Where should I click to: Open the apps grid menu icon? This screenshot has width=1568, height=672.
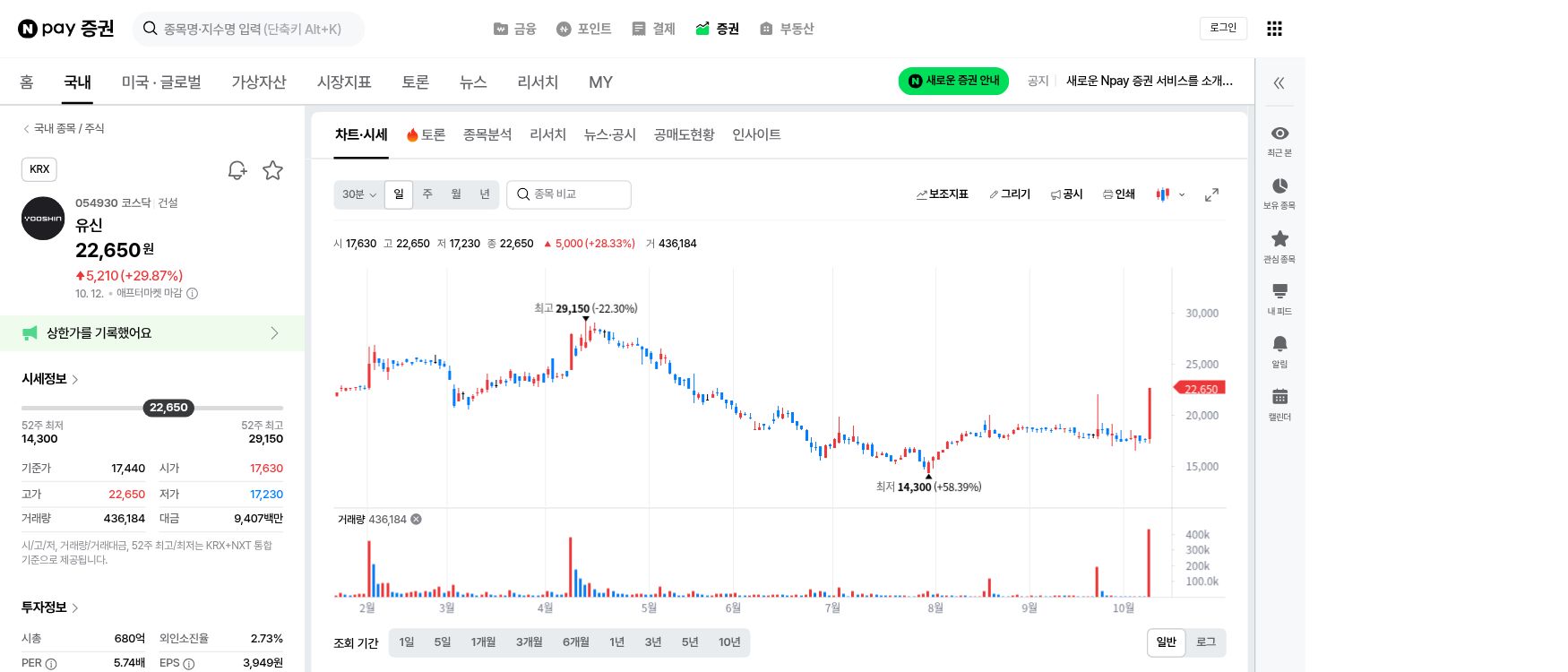tap(1274, 29)
